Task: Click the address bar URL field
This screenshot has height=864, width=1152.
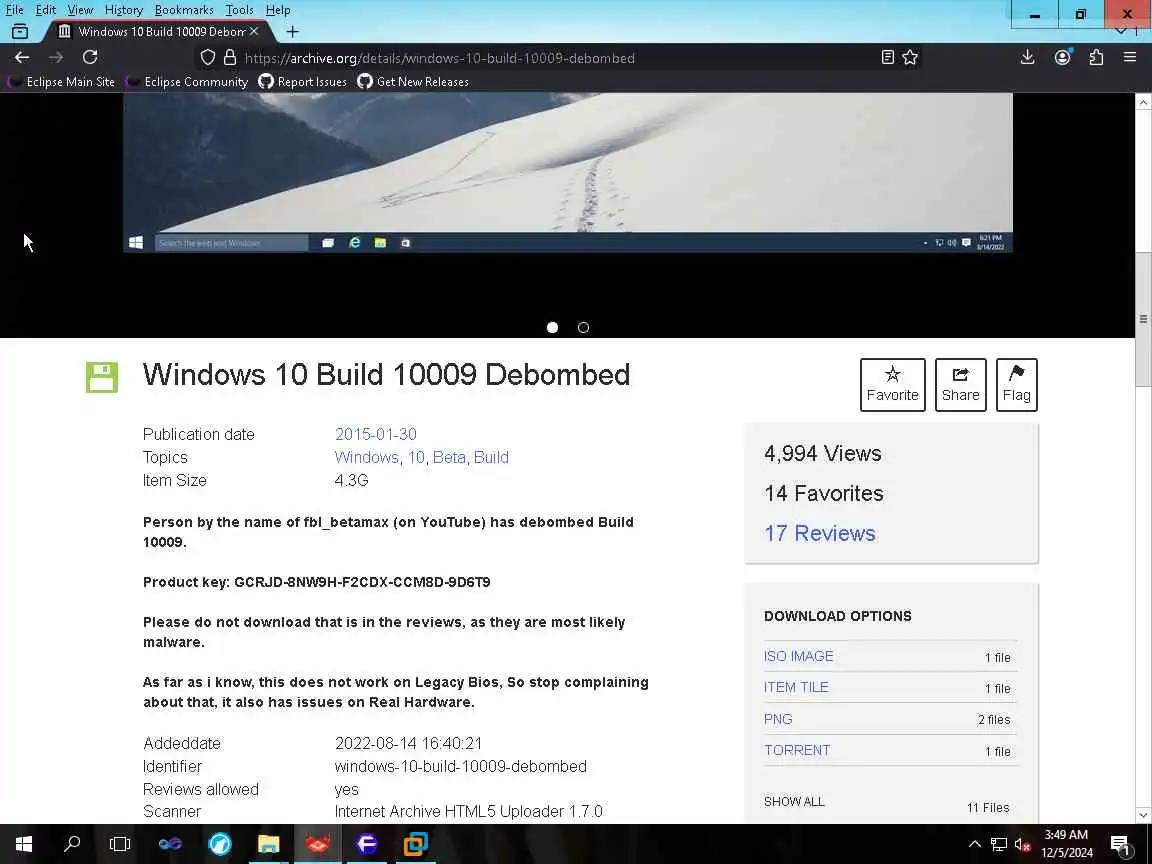Action: 544,58
